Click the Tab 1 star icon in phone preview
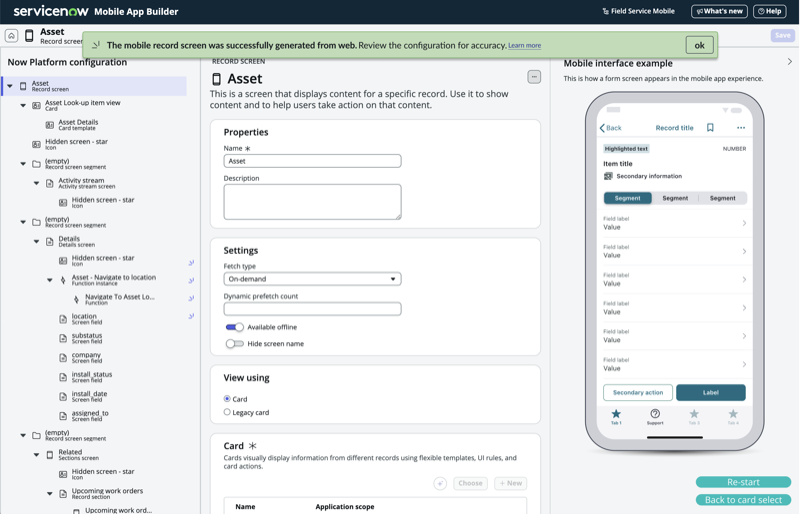The height and width of the screenshot is (514, 800). pyautogui.click(x=616, y=414)
